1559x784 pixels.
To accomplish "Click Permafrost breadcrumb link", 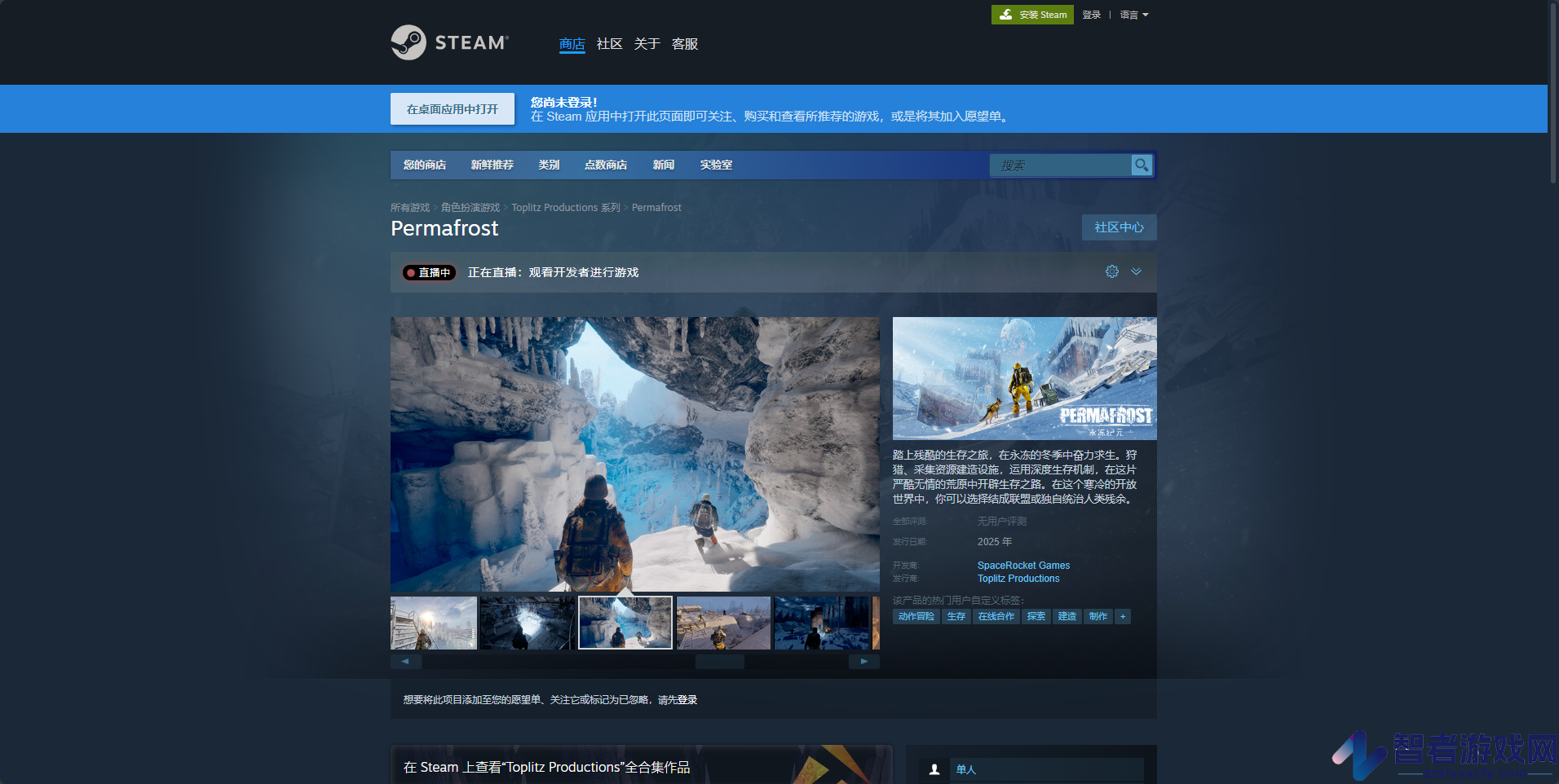I will (x=656, y=208).
